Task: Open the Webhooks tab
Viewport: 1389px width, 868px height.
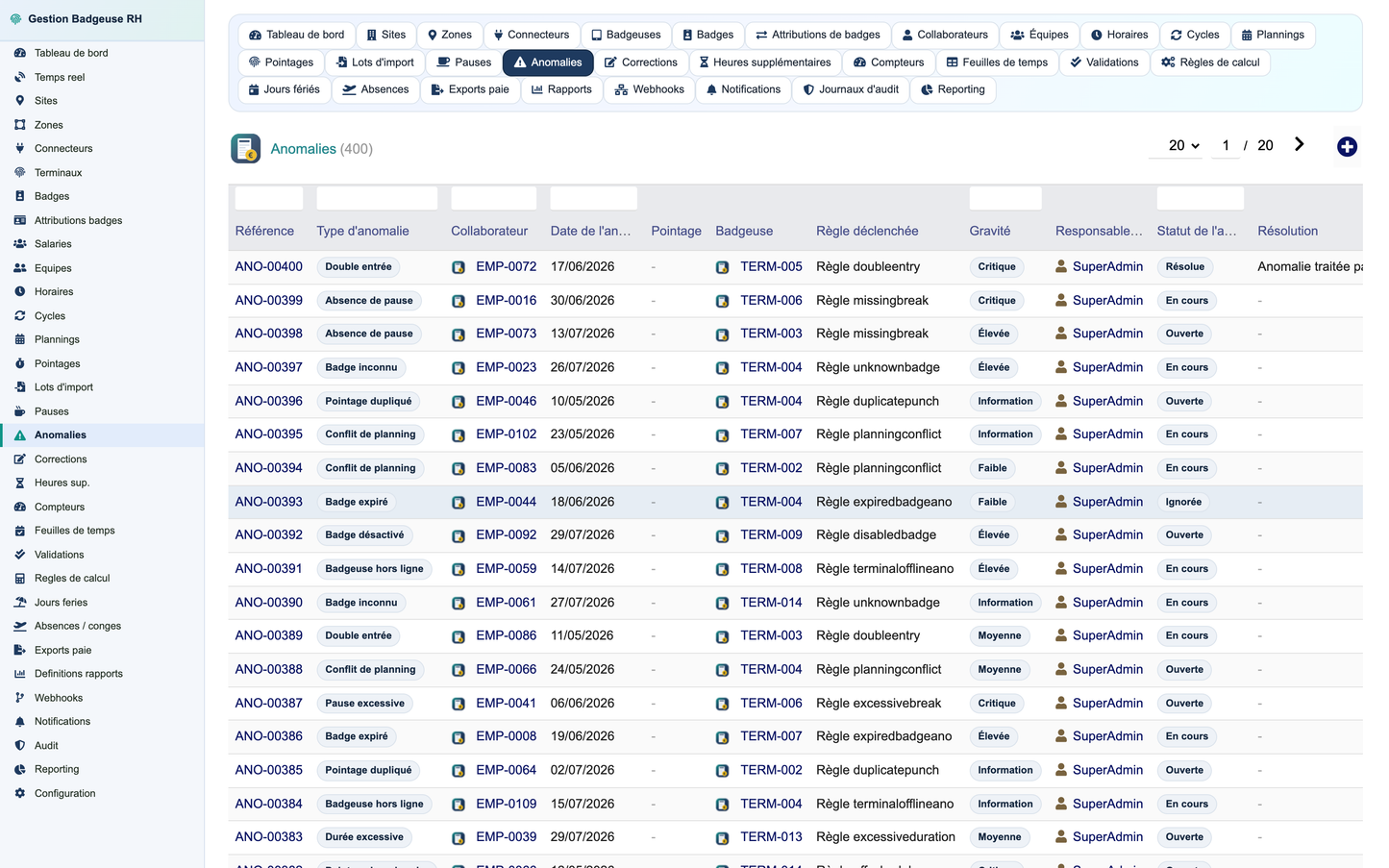Action: 650,89
